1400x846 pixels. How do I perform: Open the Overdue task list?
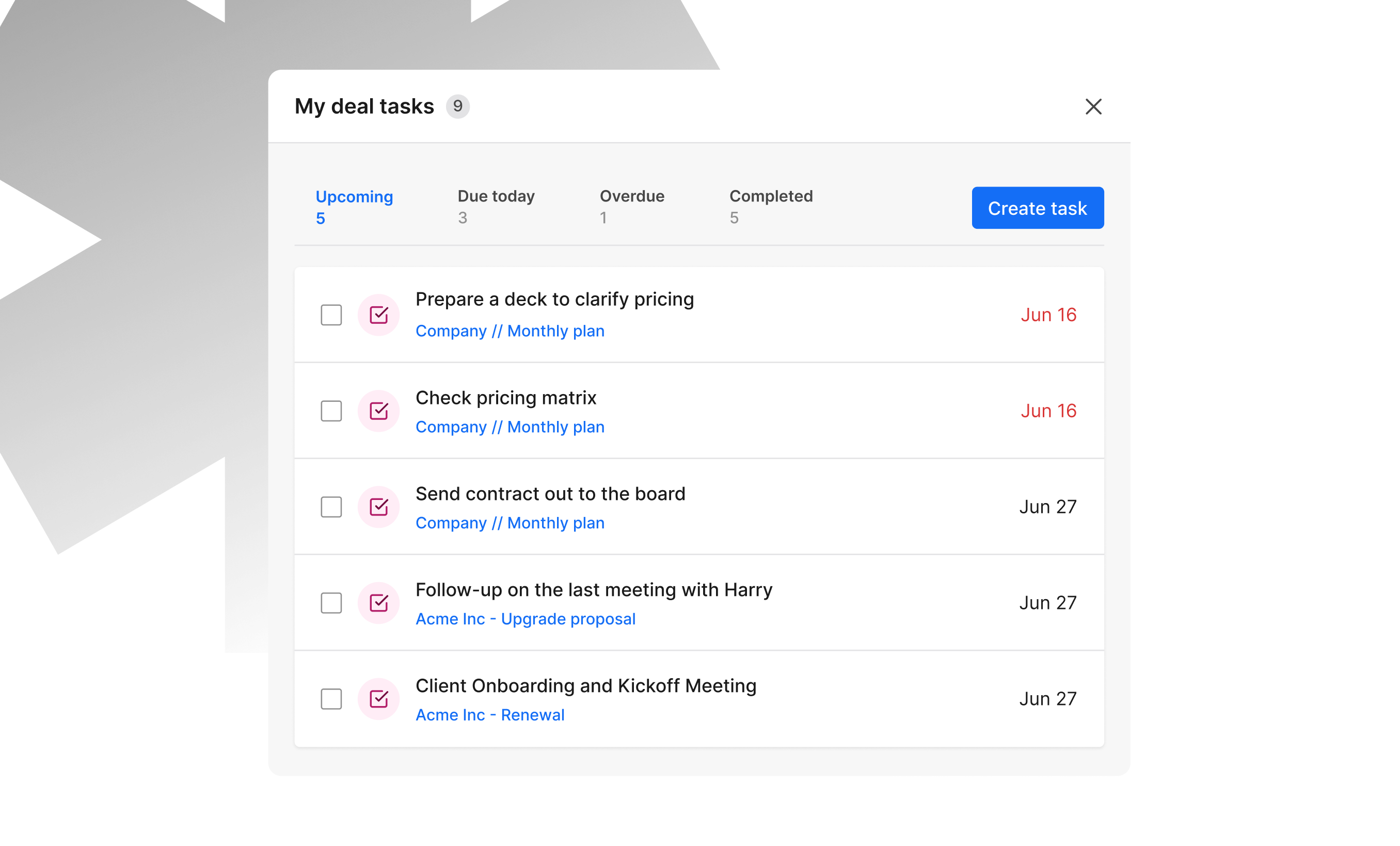point(632,196)
